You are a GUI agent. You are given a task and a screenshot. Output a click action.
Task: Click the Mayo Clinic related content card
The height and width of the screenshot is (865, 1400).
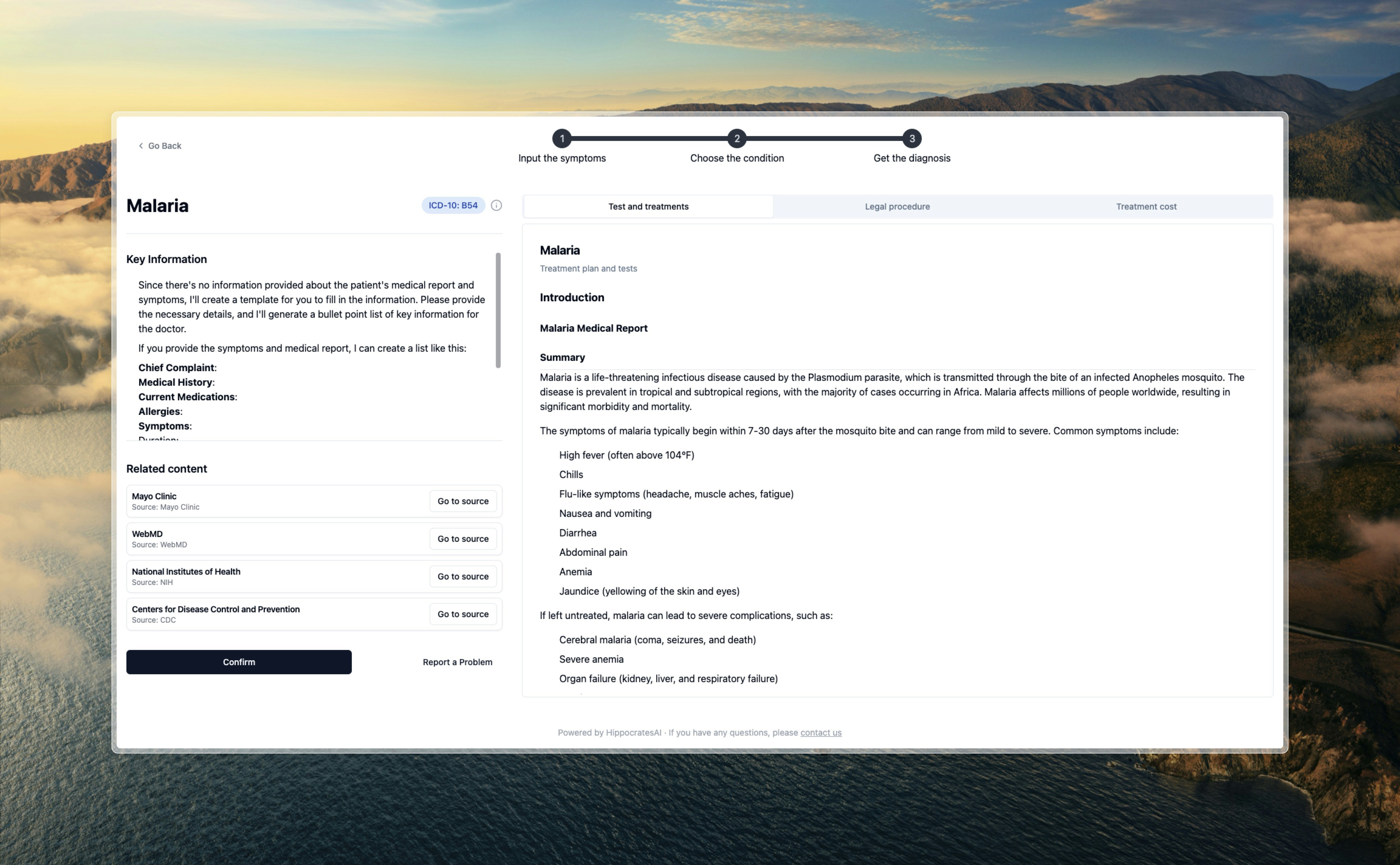[x=275, y=501]
